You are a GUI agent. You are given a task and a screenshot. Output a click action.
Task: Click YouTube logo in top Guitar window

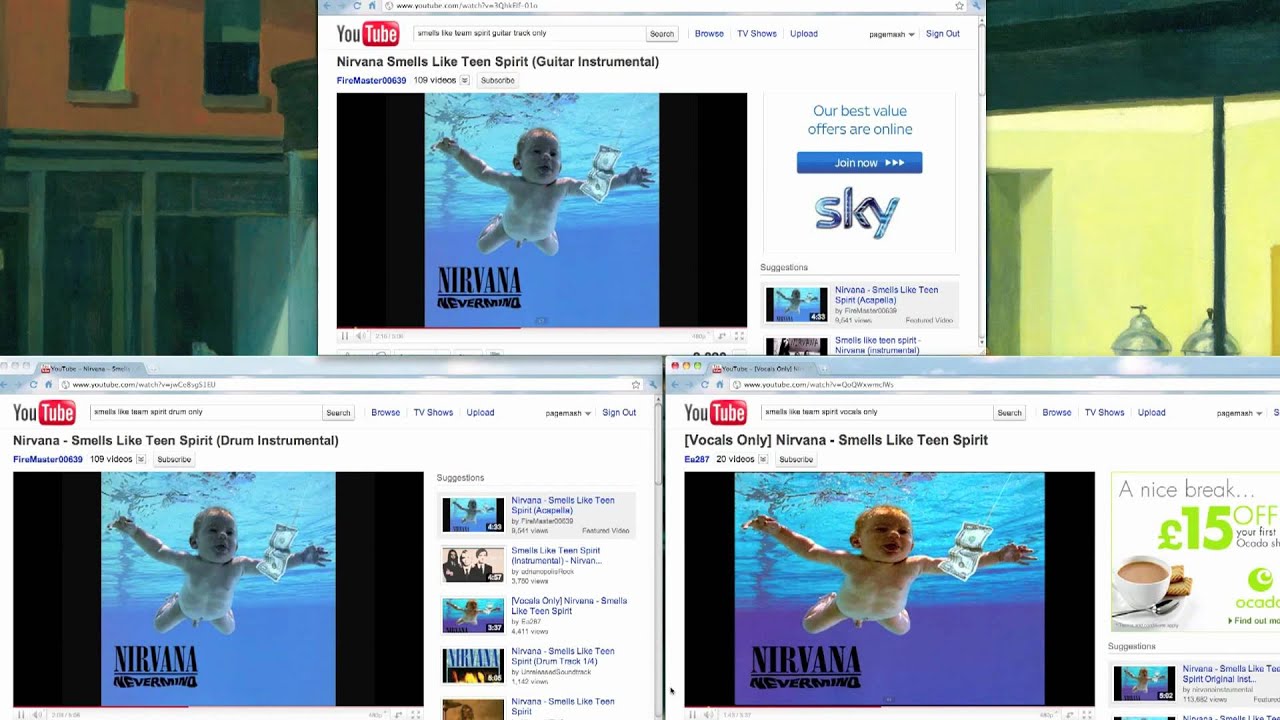pos(367,34)
